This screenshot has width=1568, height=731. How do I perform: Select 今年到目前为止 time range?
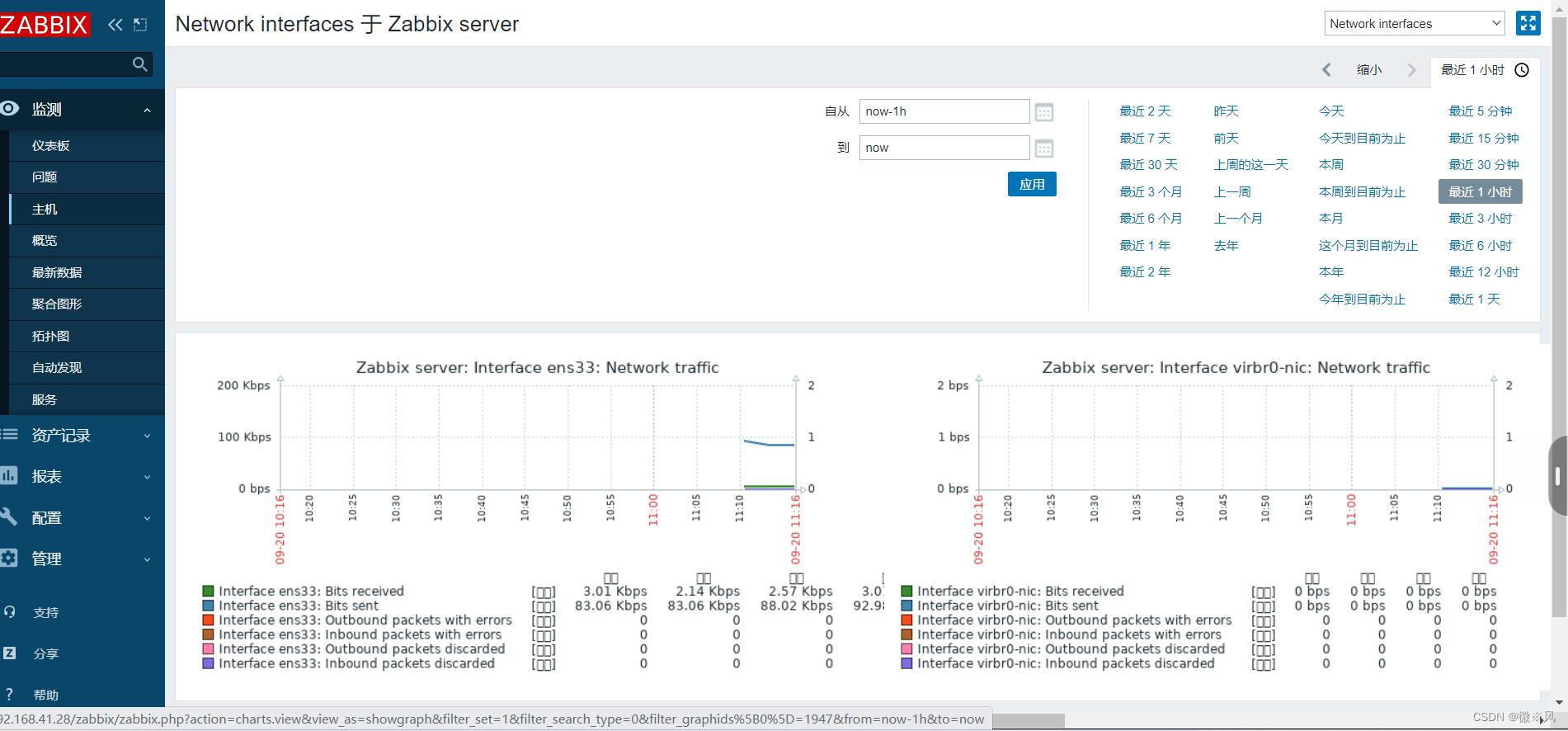1362,299
